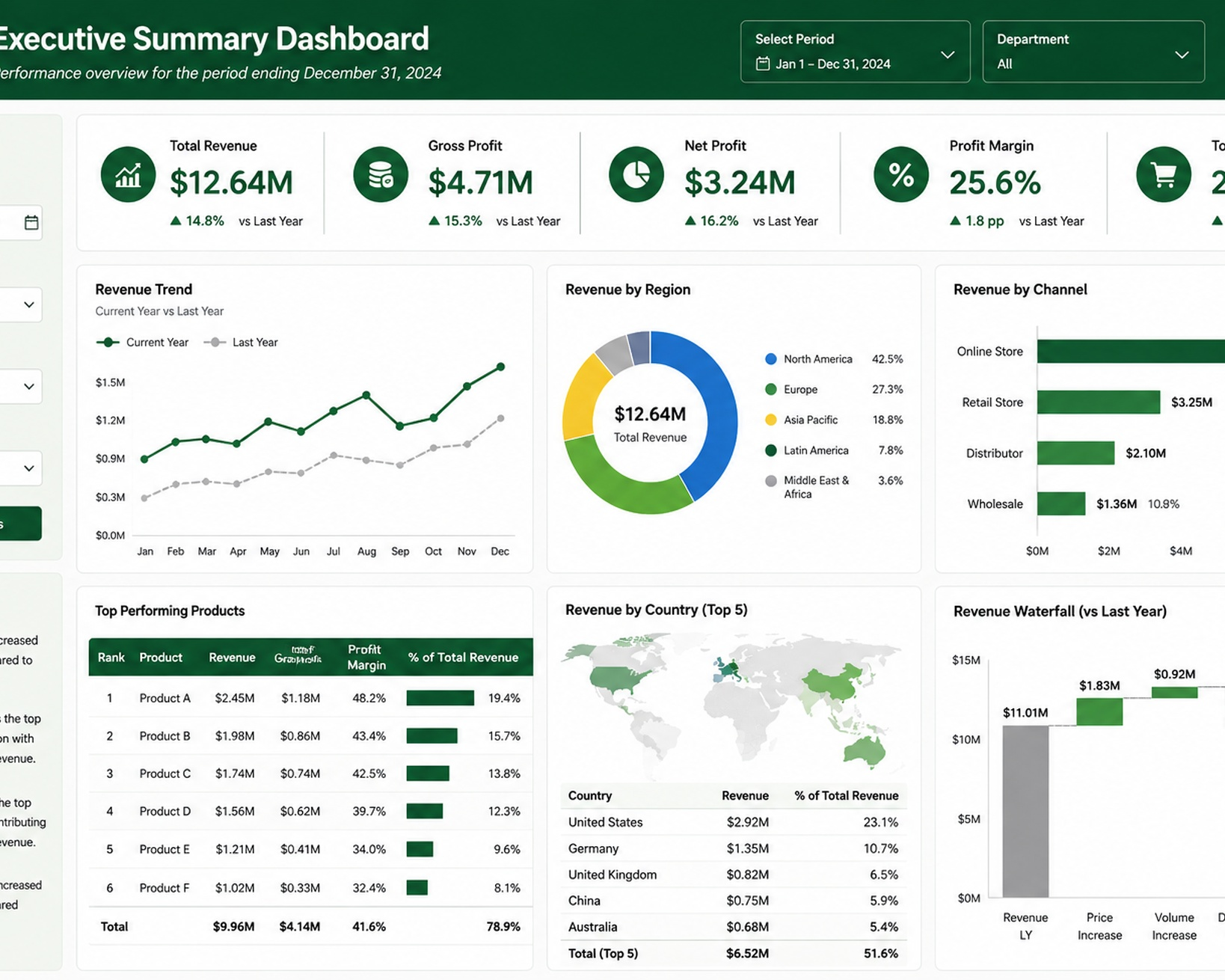Screen dimensions: 1225x980
Task: Click the Distributor channel bar
Action: click(1075, 453)
